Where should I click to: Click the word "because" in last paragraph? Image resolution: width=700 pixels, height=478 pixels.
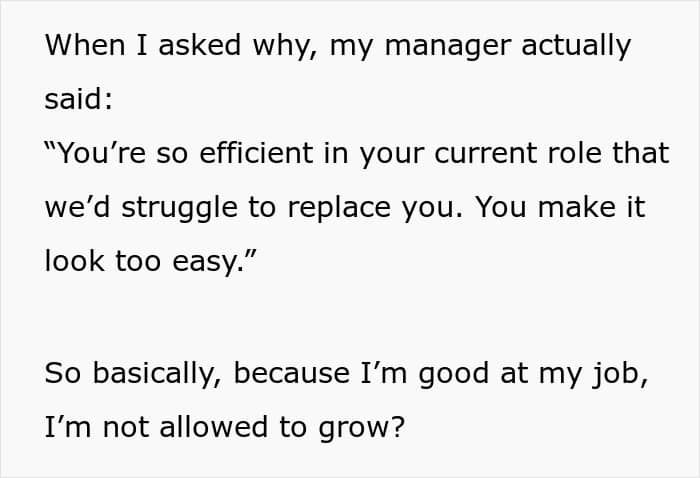tap(292, 373)
